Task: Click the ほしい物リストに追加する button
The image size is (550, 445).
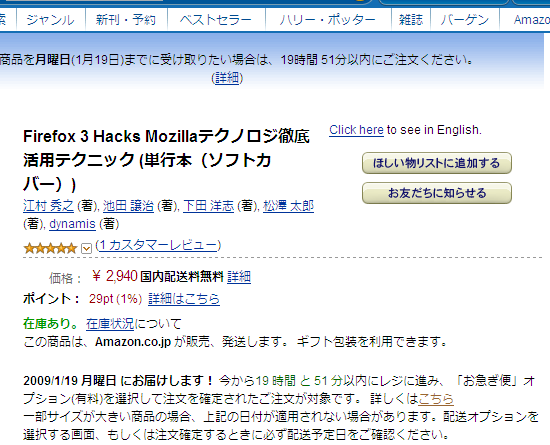Action: [437, 163]
